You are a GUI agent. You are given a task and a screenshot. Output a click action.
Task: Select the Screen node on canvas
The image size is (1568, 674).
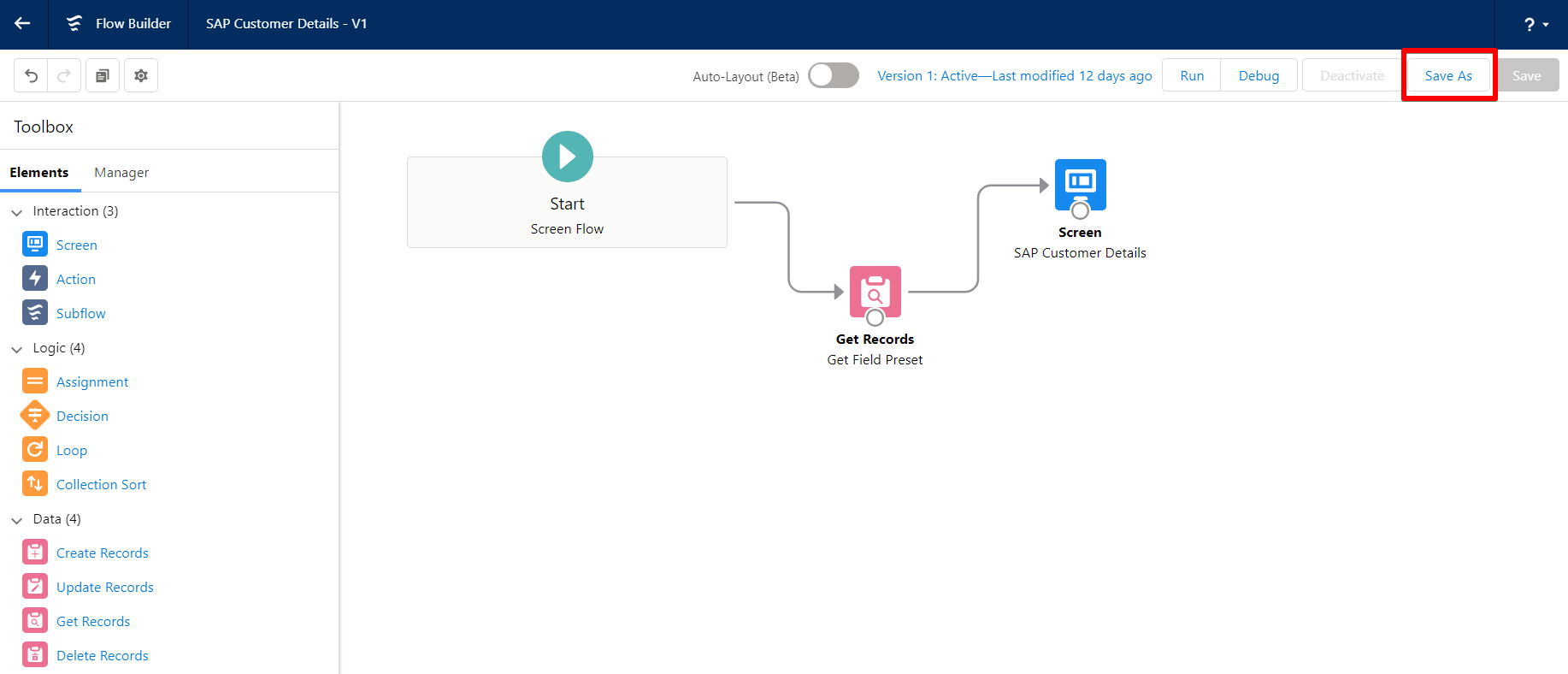1081,185
